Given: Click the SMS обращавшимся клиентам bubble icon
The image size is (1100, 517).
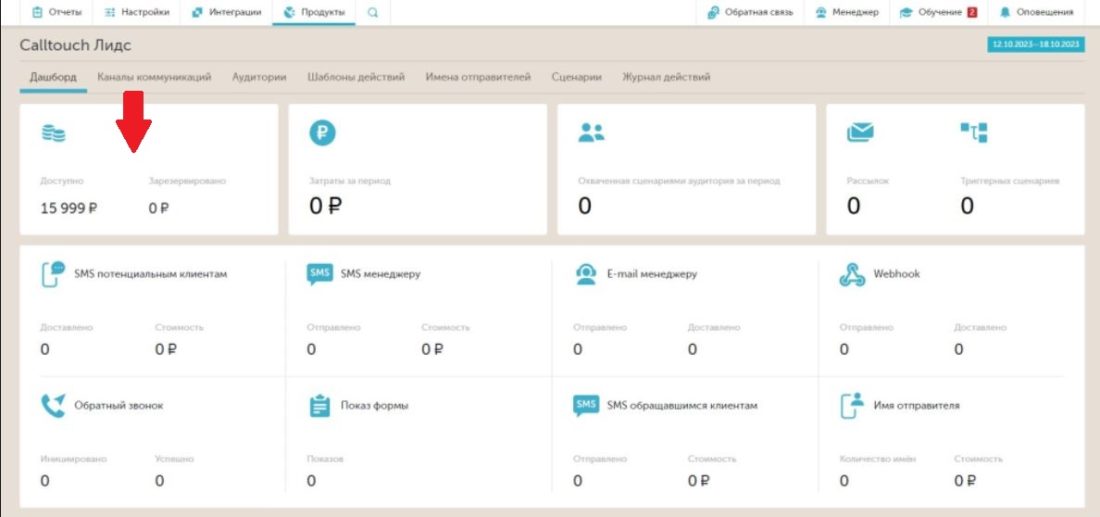Looking at the screenshot, I should coord(586,405).
